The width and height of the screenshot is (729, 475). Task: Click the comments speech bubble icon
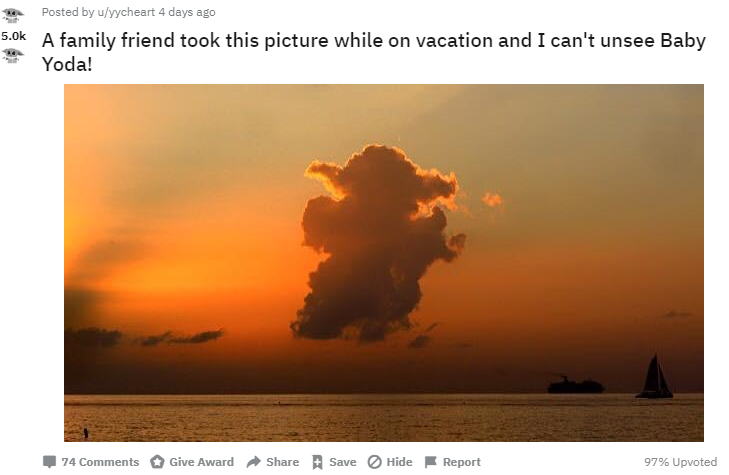coord(49,462)
